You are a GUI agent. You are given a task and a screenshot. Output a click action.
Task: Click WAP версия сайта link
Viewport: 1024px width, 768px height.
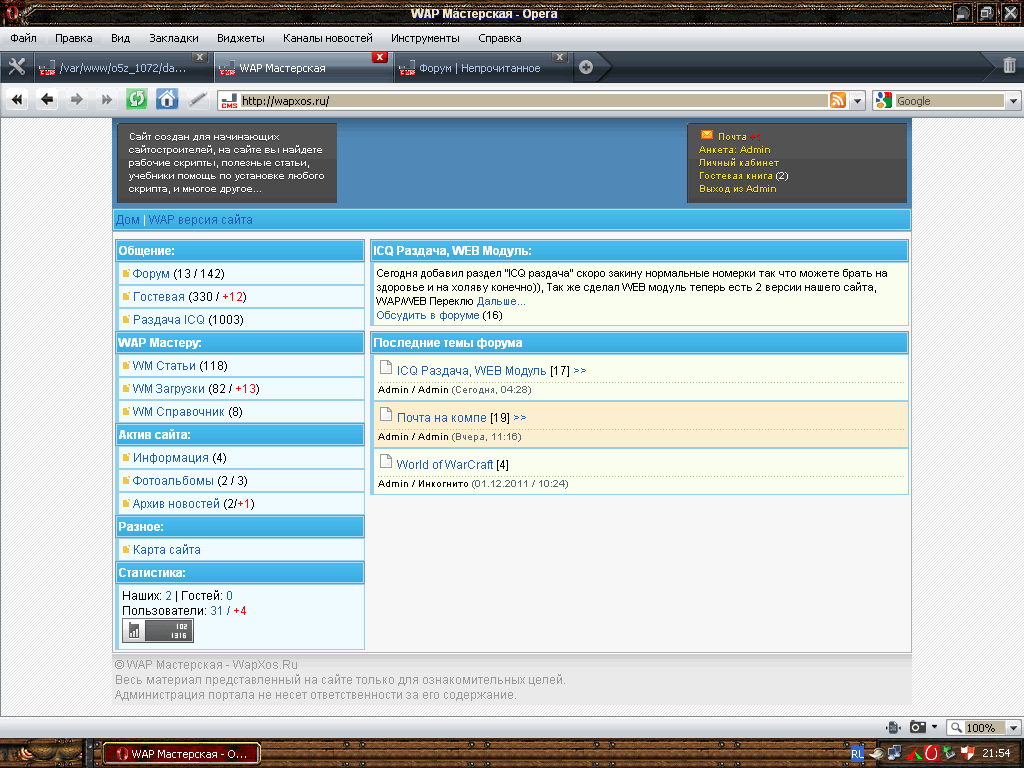(200, 220)
